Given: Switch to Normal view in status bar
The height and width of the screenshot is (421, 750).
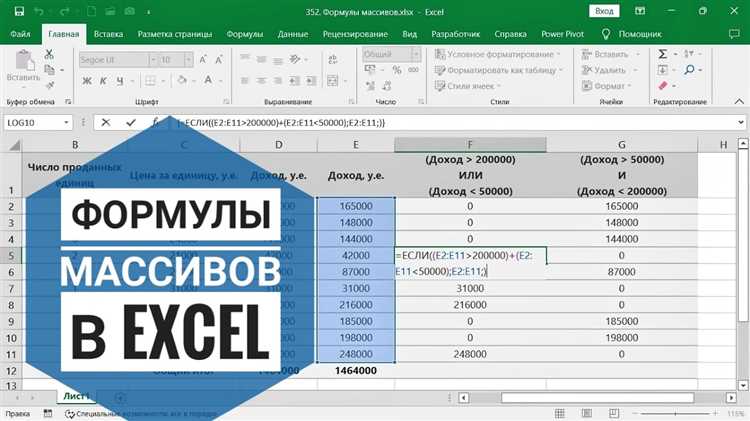Looking at the screenshot, I should [x=560, y=413].
